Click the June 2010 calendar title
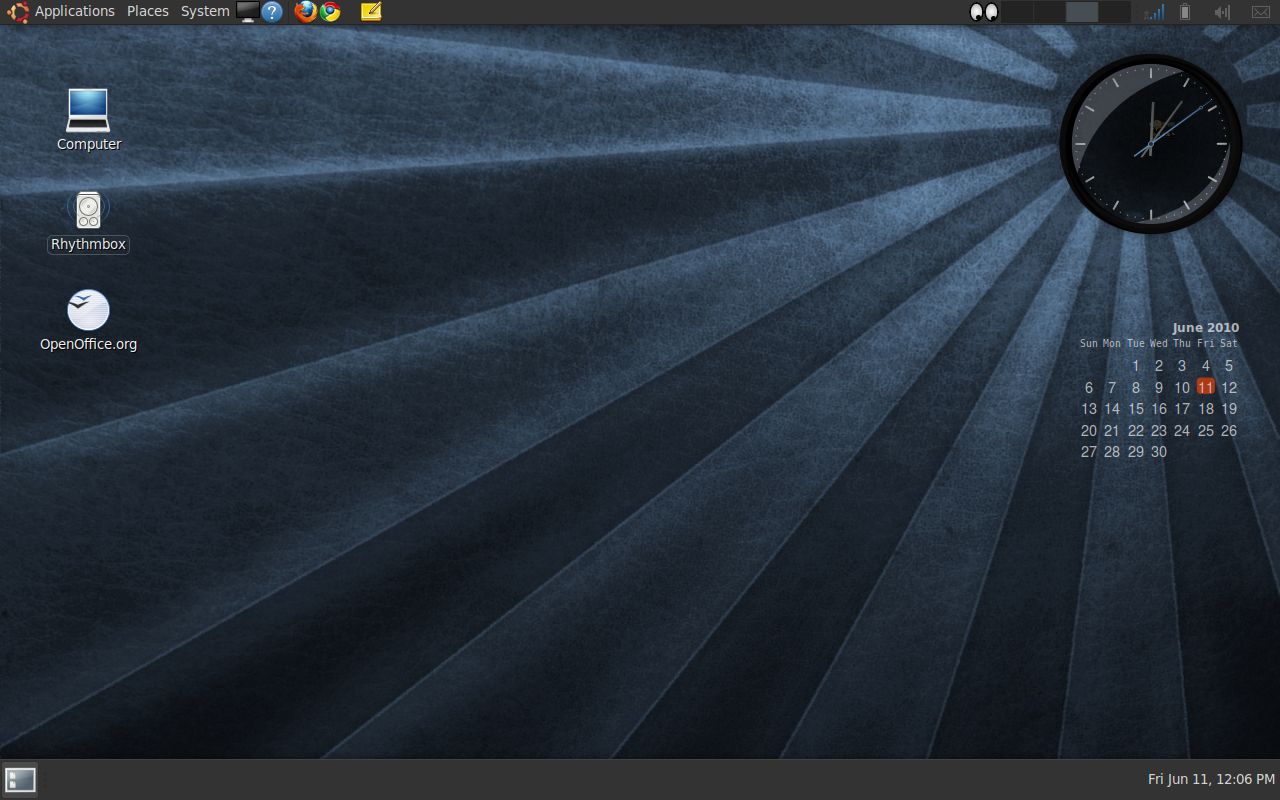The width and height of the screenshot is (1280, 800). [1206, 327]
